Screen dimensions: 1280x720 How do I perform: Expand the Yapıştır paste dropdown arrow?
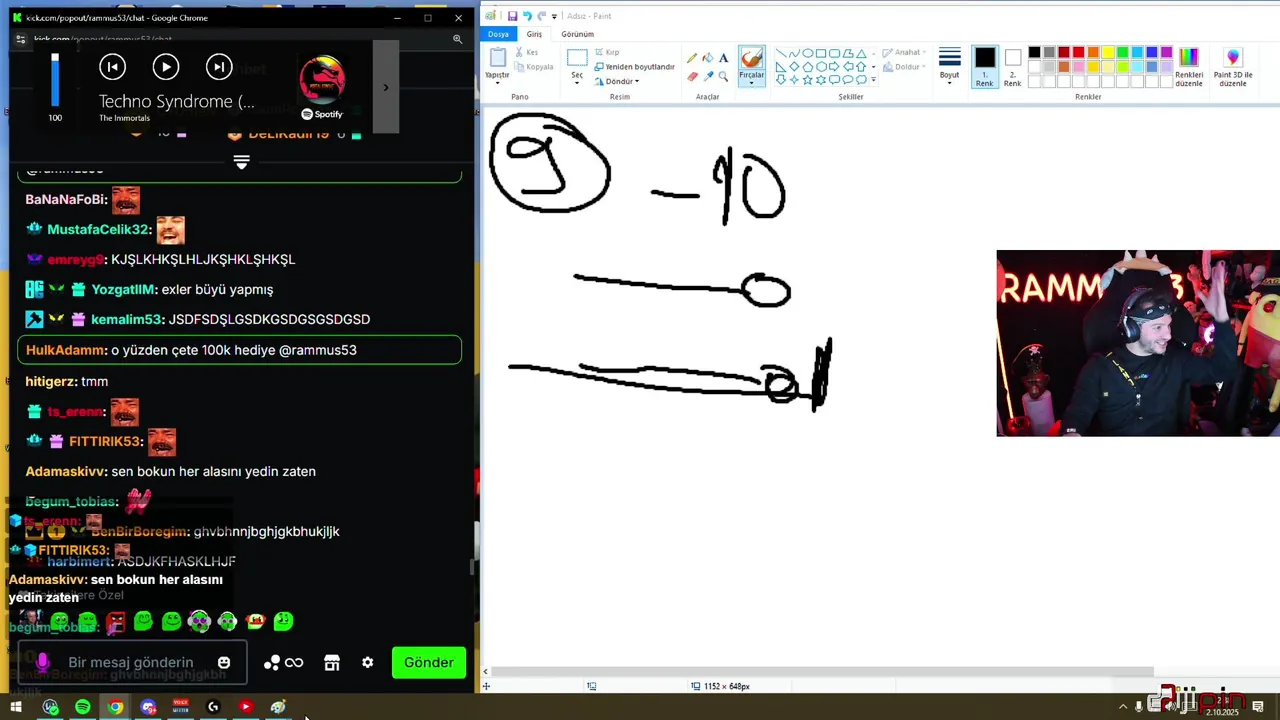[x=497, y=82]
